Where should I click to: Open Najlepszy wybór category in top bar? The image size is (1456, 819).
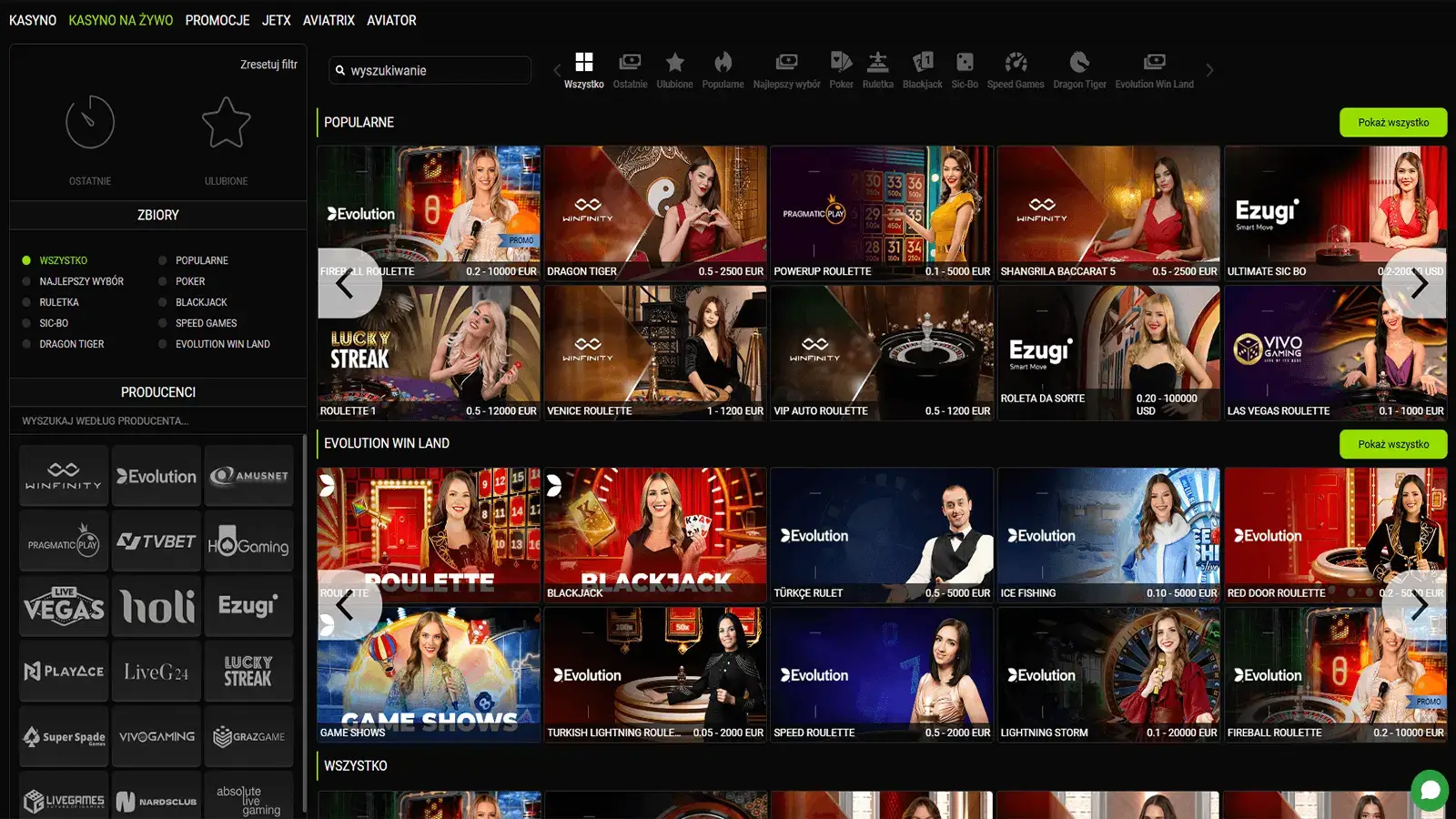point(786,62)
